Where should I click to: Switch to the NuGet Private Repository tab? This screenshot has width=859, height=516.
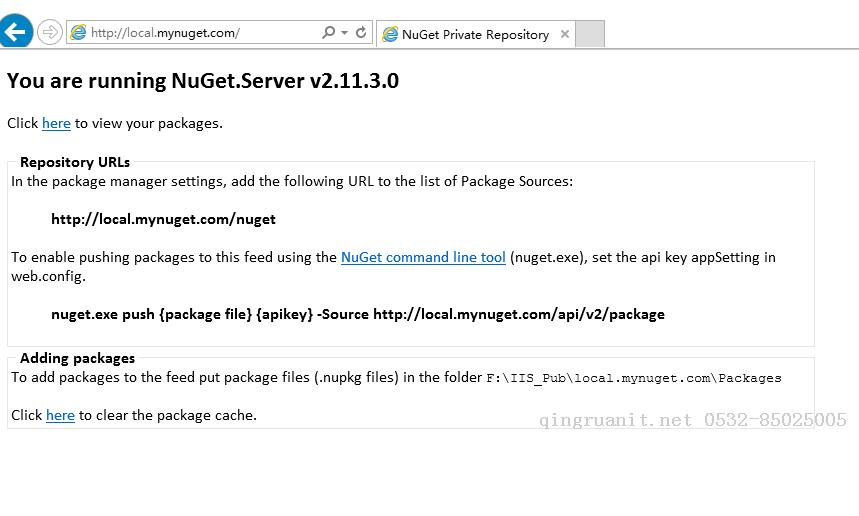(x=475, y=34)
